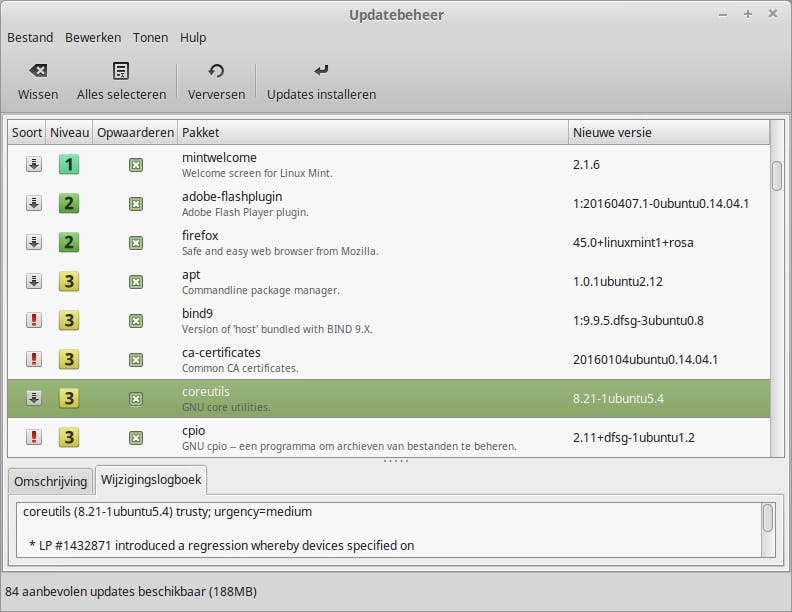Viewport: 792px width, 612px height.
Task: Click the 84 aanbevolen updates status text
Action: 131,591
